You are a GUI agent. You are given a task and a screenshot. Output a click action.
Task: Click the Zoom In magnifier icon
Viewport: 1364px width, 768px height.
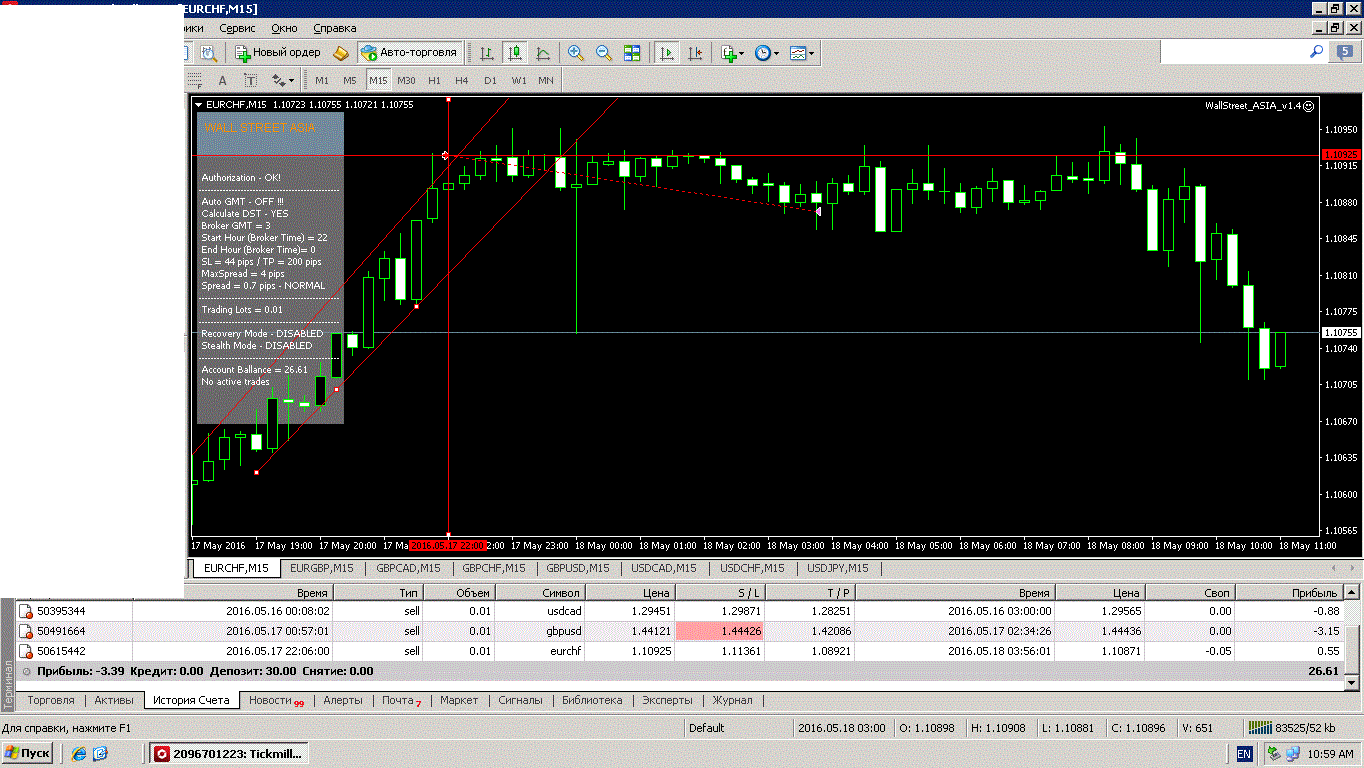576,53
